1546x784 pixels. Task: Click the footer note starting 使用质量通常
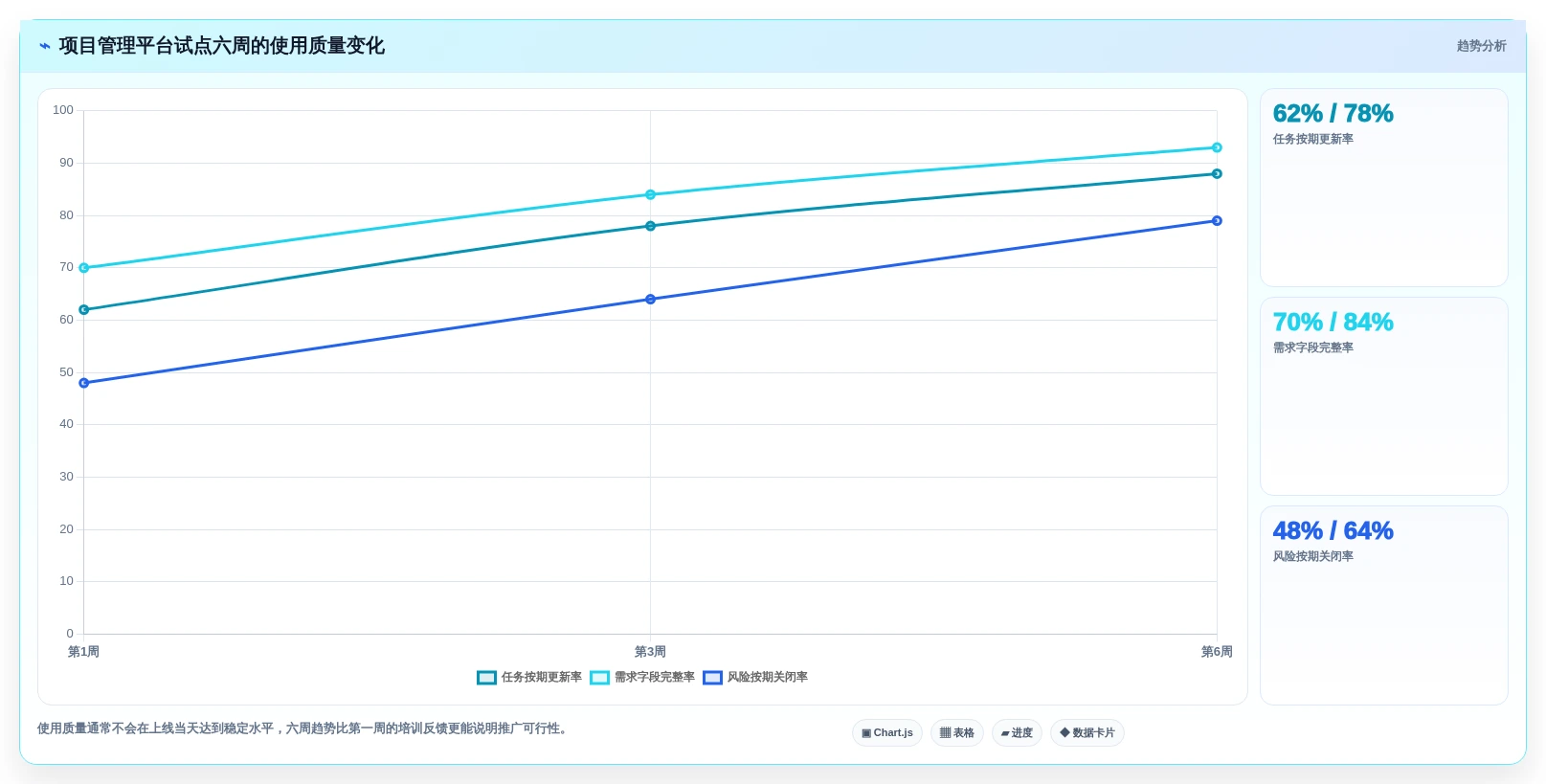(x=304, y=728)
